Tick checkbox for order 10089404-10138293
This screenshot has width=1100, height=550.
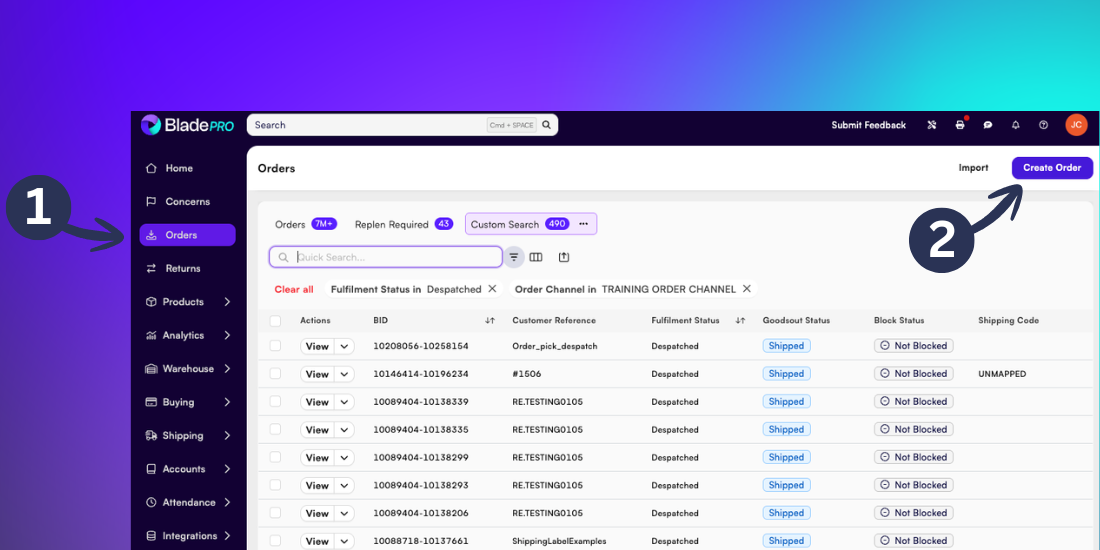tap(275, 485)
